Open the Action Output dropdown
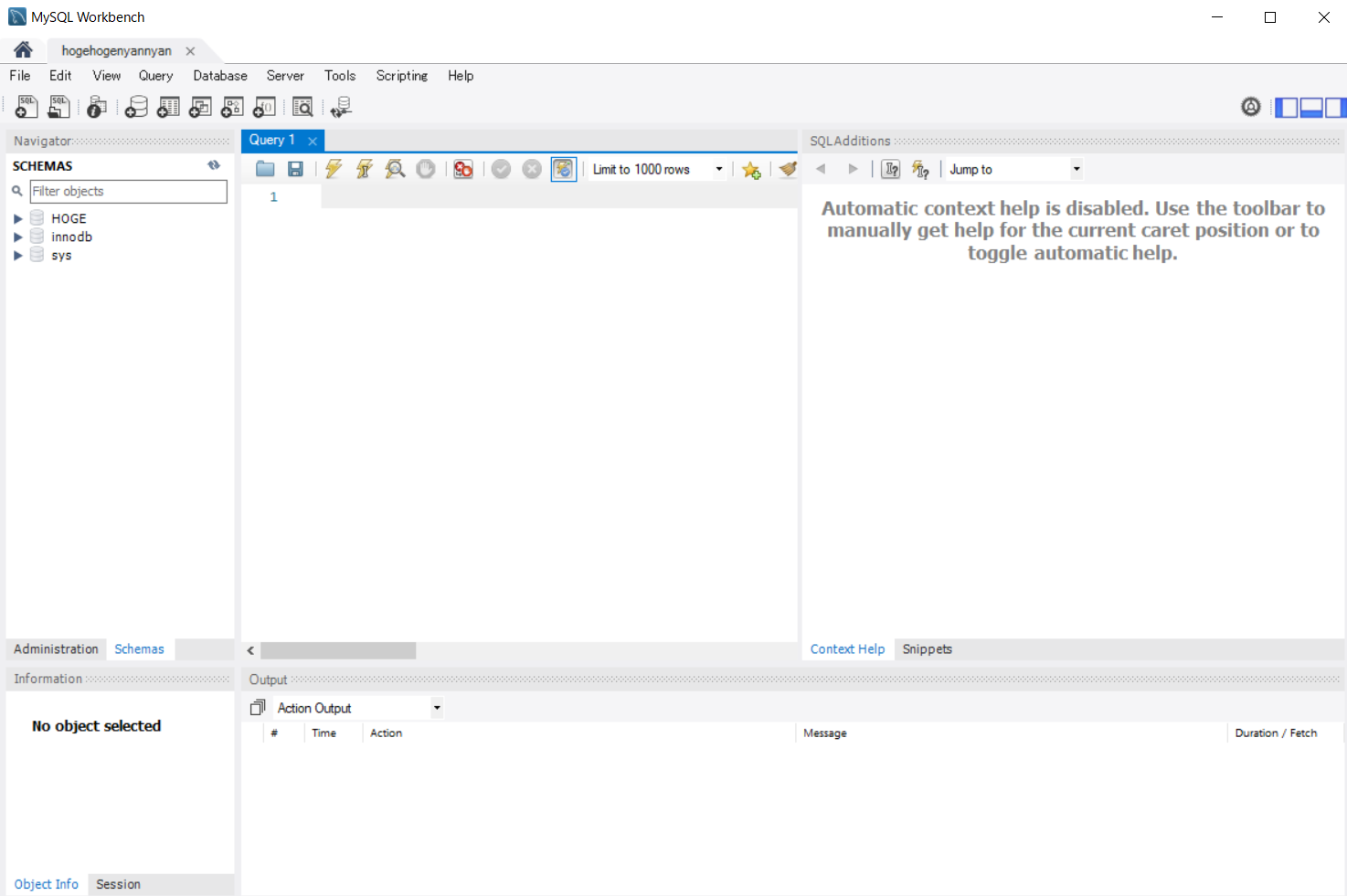Viewport: 1347px width, 896px height. point(437,708)
